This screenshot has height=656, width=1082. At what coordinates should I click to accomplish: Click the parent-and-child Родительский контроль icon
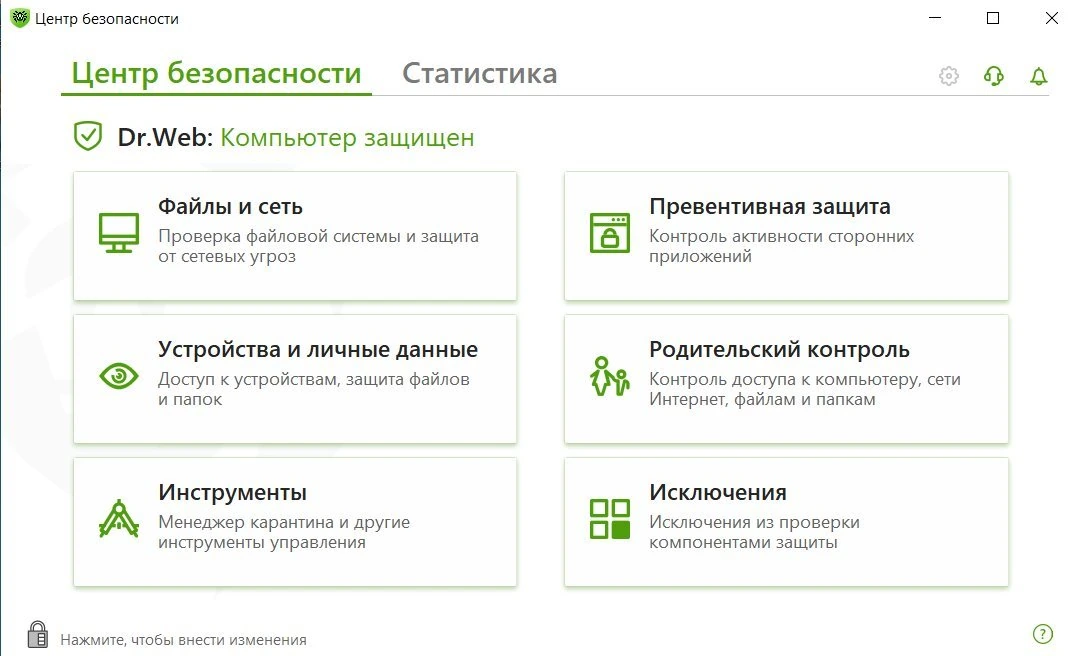(x=609, y=376)
